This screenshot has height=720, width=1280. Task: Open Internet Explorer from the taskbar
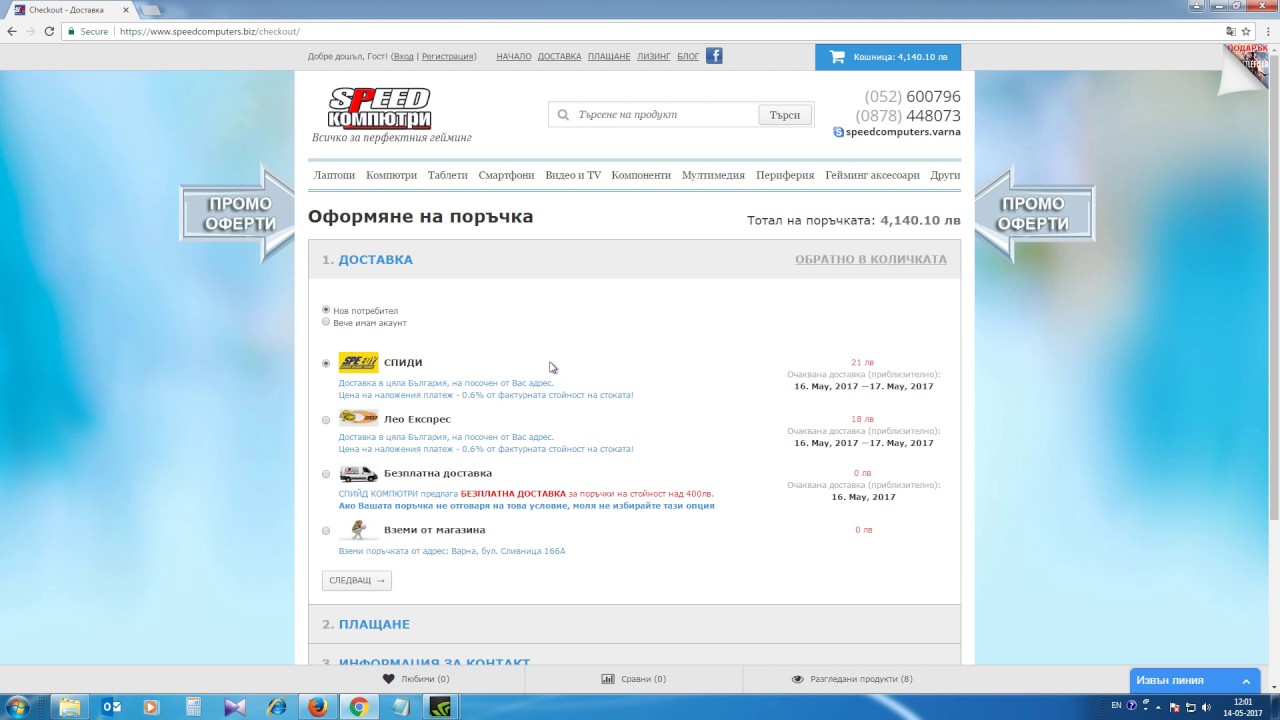(x=276, y=707)
